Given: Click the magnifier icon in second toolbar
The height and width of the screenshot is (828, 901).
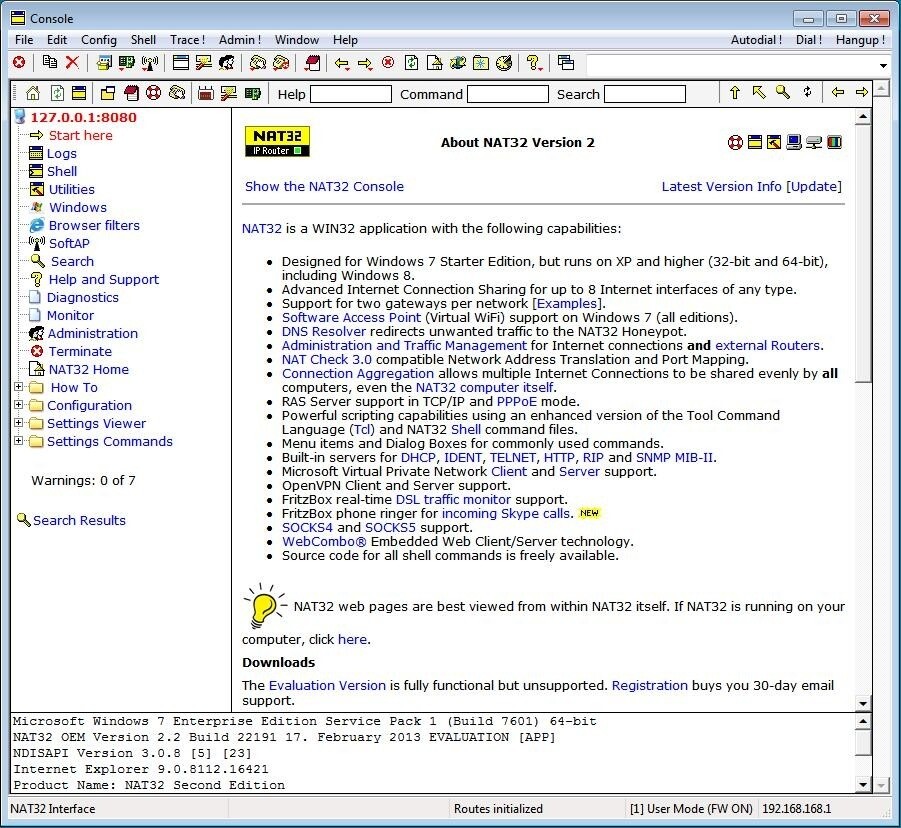Looking at the screenshot, I should click(x=783, y=92).
